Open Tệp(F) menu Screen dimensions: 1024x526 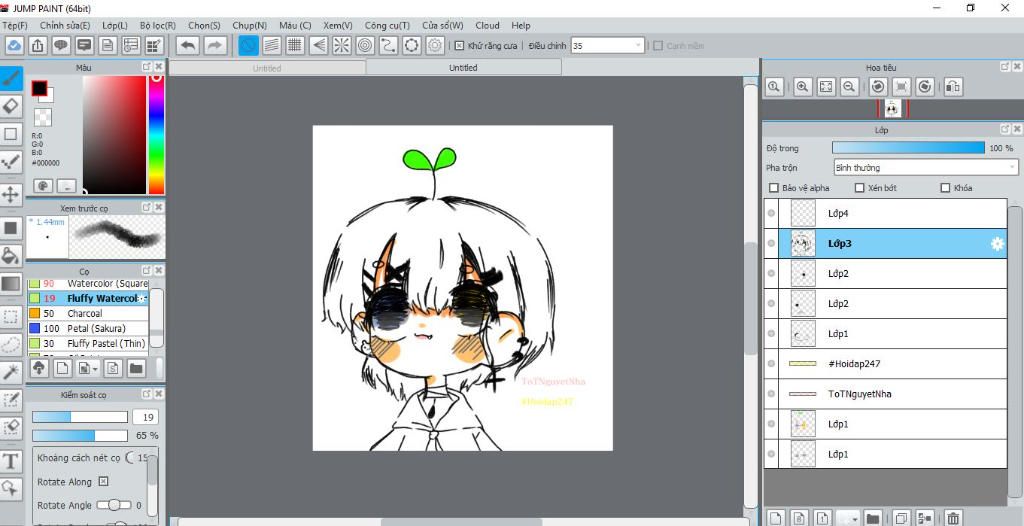(x=14, y=25)
